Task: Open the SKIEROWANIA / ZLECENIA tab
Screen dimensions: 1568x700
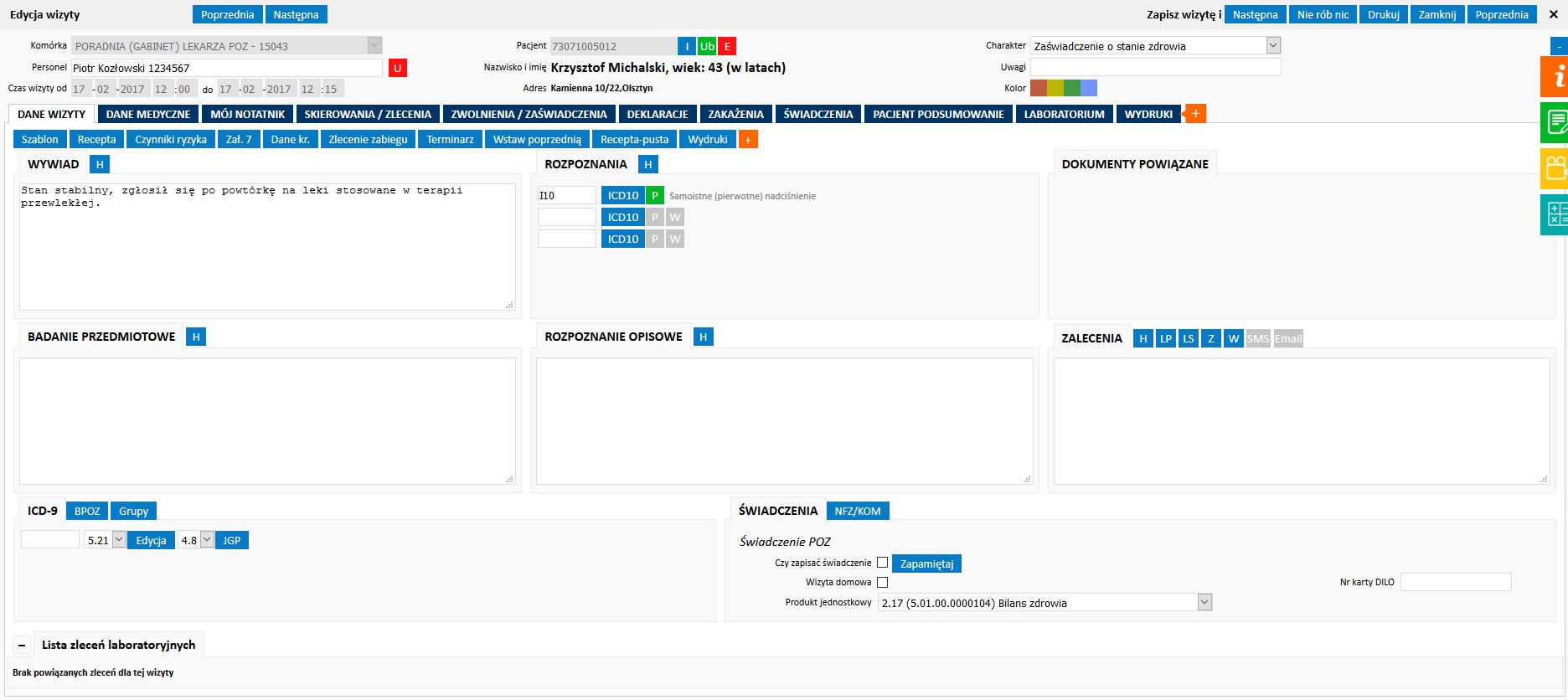Action: click(x=368, y=114)
